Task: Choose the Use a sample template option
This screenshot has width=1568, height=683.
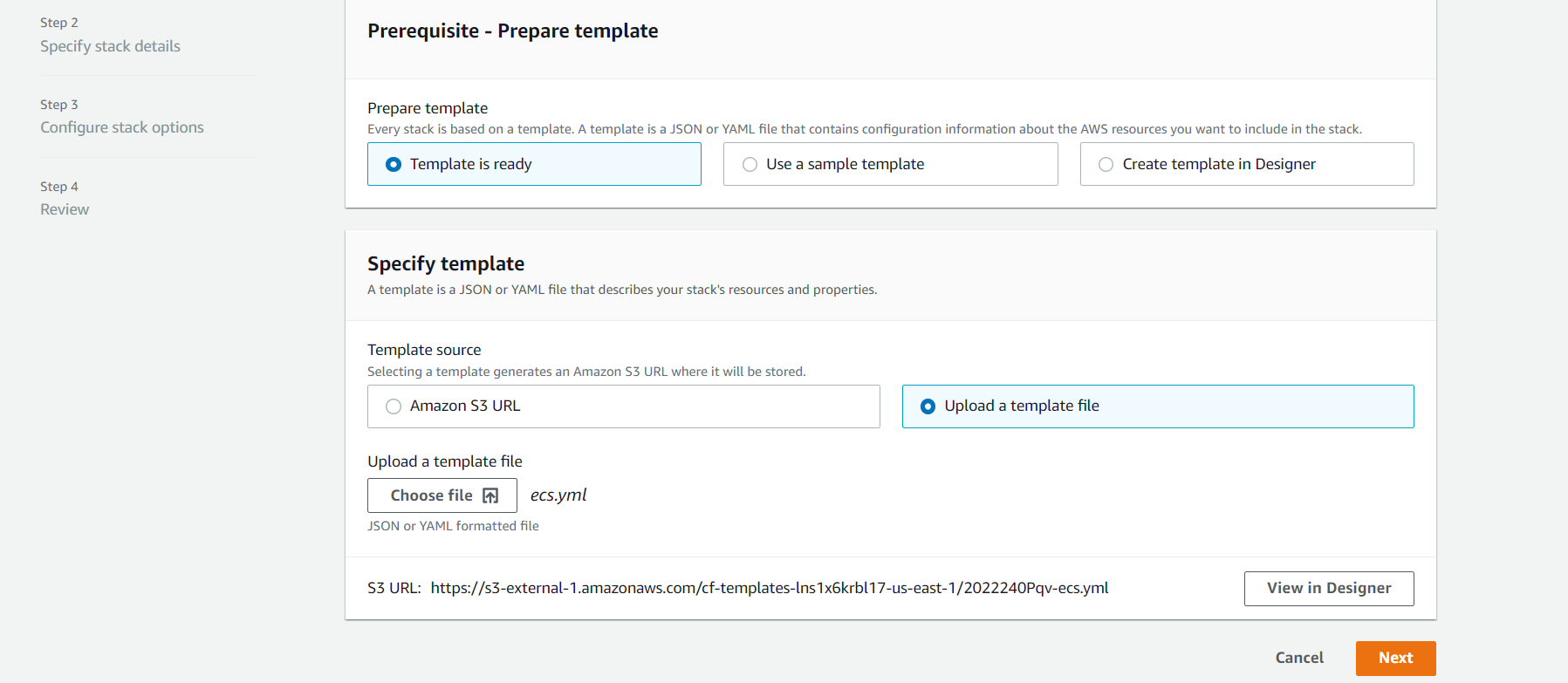Action: coord(750,164)
